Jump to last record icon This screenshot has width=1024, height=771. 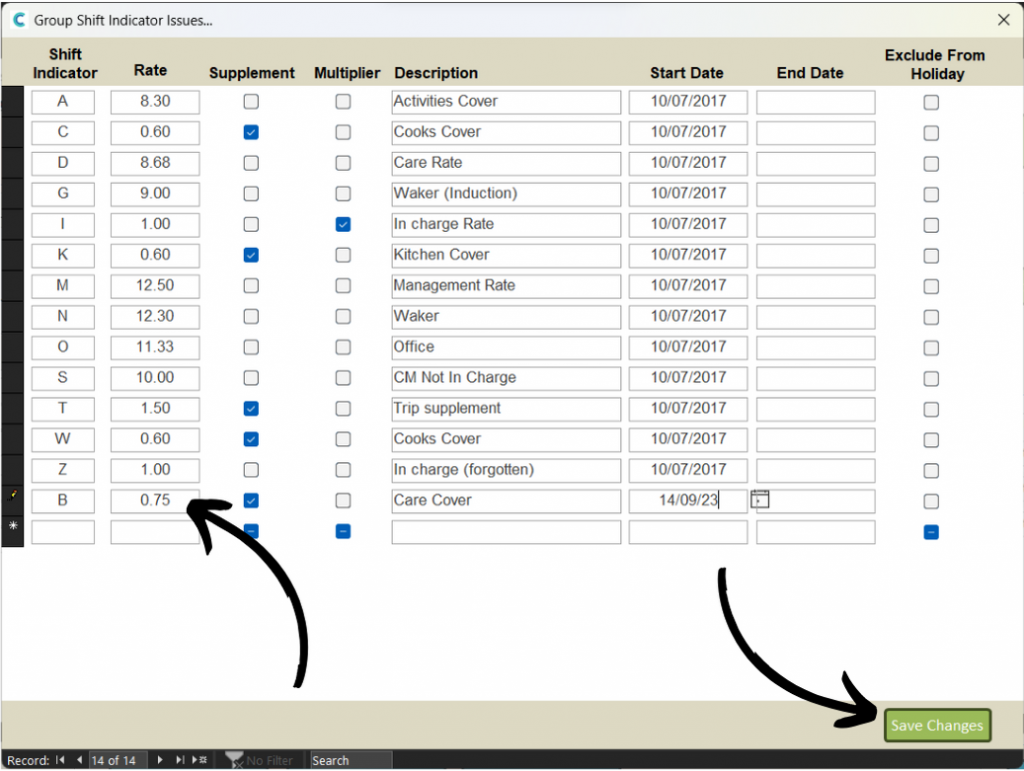[180, 760]
